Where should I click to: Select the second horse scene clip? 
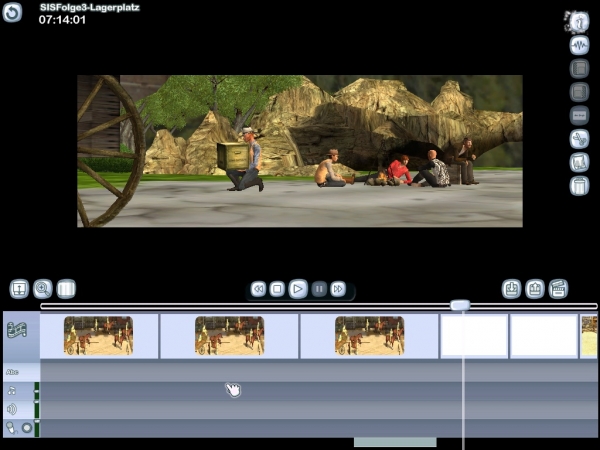[x=229, y=336]
